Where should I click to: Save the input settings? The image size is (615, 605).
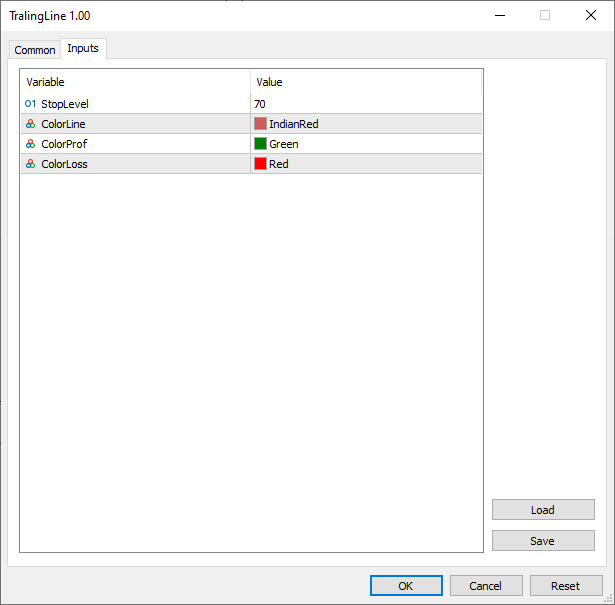tap(543, 541)
